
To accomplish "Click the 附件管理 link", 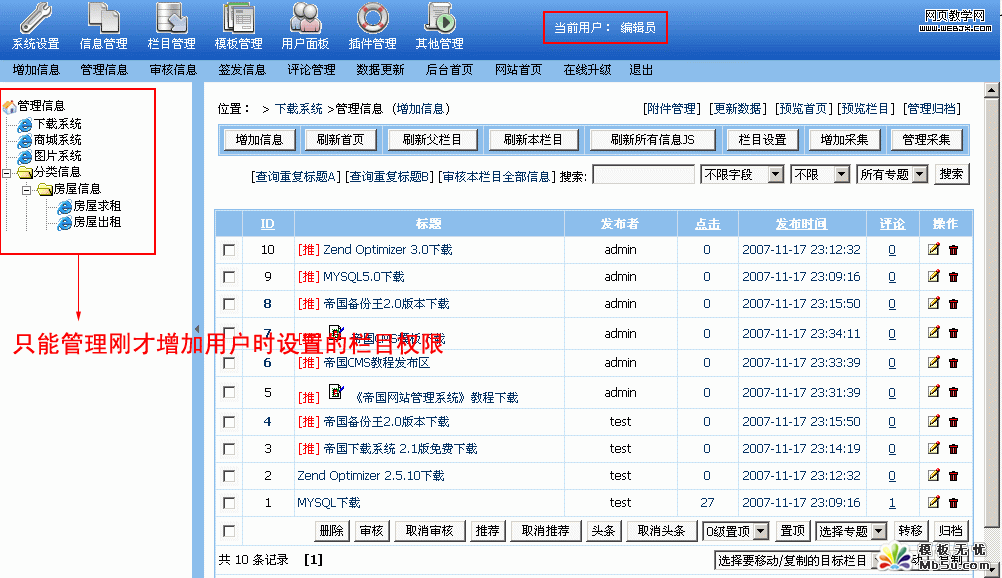I will (671, 109).
